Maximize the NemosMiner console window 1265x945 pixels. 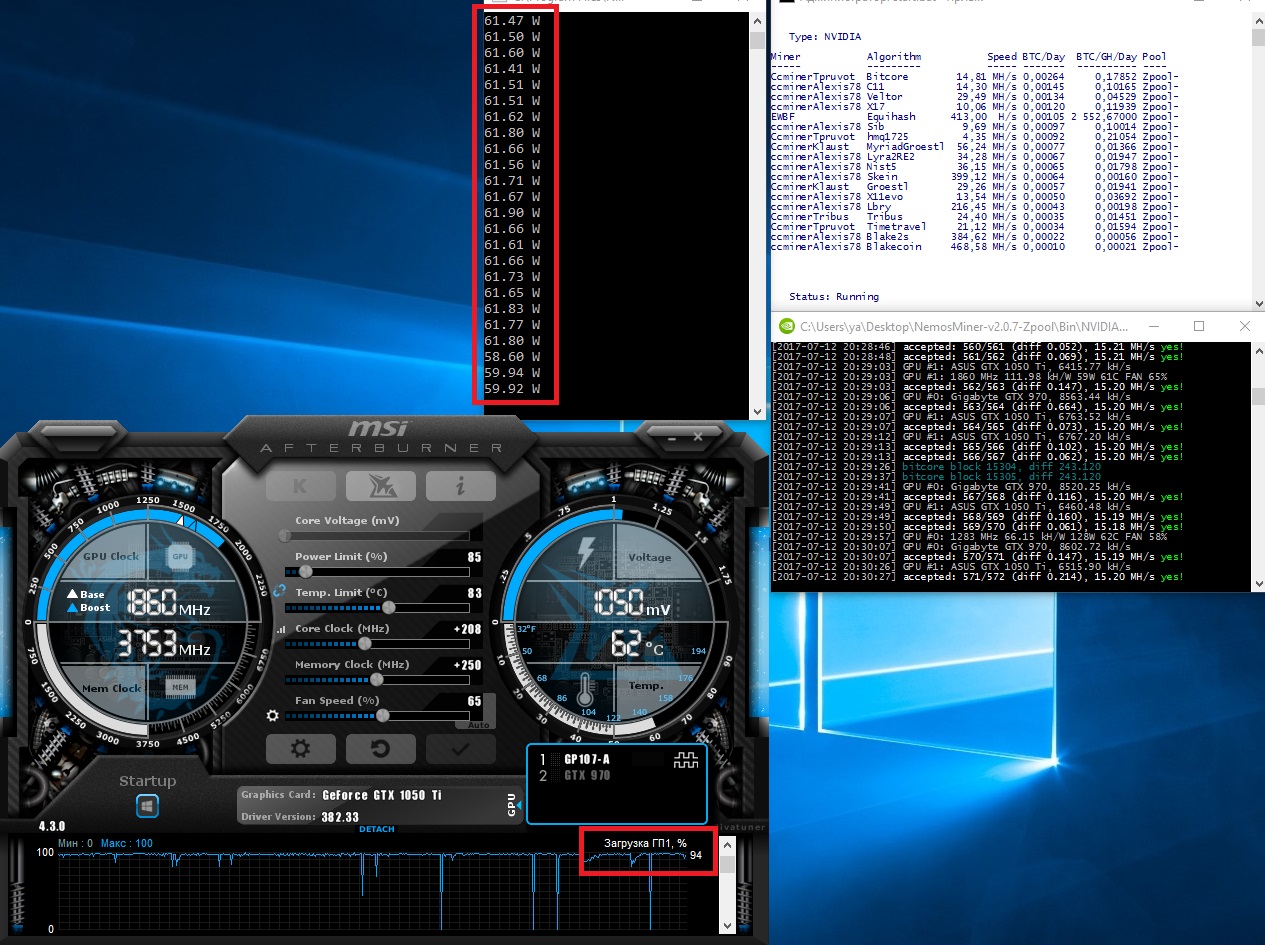1199,326
